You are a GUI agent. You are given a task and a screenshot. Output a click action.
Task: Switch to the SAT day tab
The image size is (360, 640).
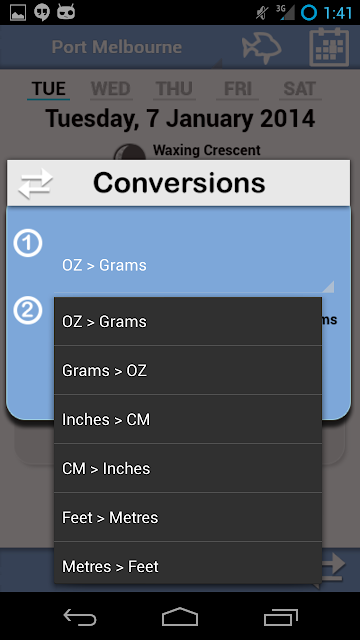click(300, 89)
